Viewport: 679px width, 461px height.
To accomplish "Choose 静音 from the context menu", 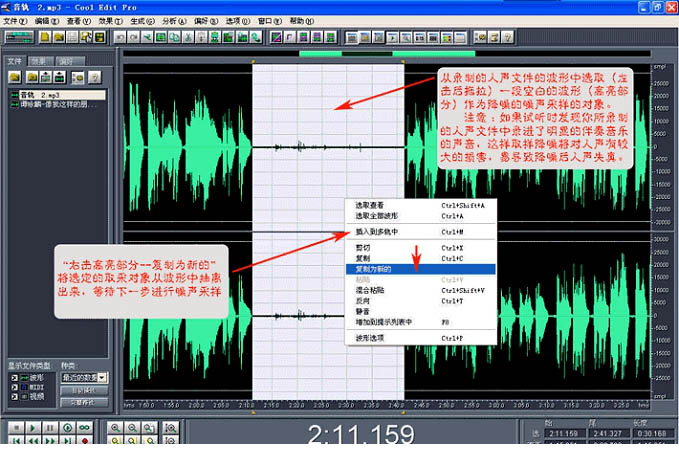I will tap(420, 311).
